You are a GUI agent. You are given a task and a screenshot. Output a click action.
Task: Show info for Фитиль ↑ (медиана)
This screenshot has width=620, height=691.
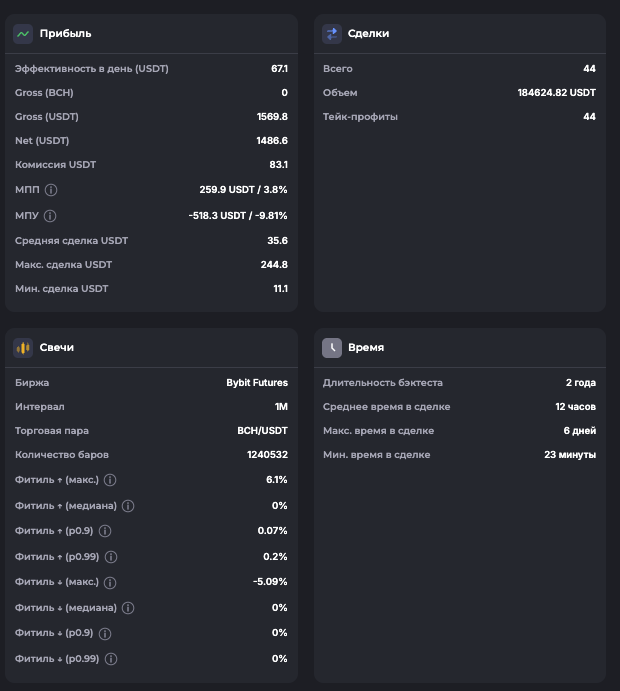pos(128,506)
